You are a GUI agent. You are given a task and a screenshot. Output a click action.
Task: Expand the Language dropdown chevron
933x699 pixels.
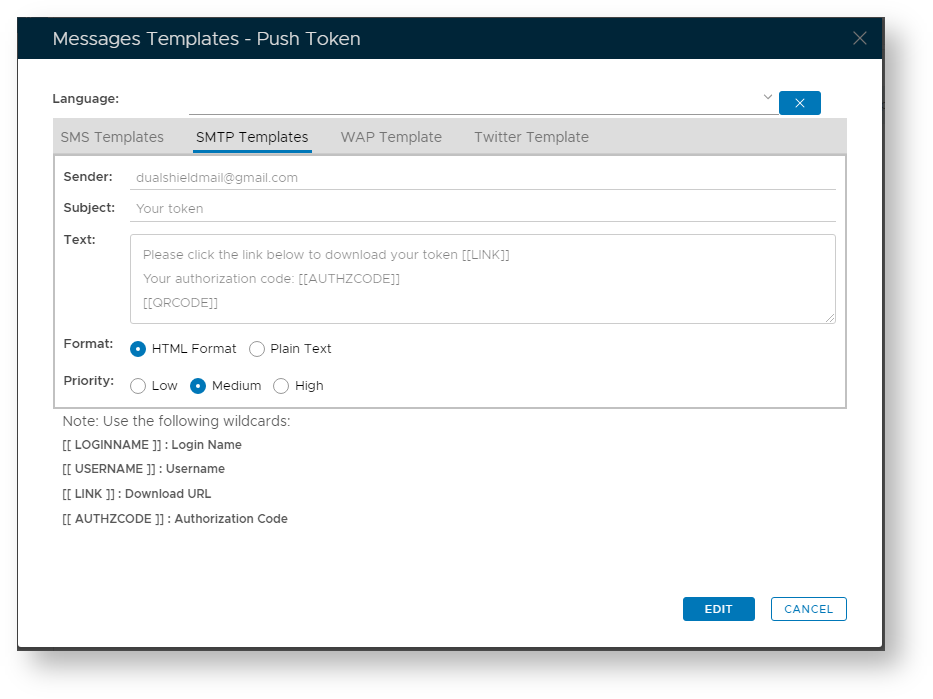click(768, 97)
